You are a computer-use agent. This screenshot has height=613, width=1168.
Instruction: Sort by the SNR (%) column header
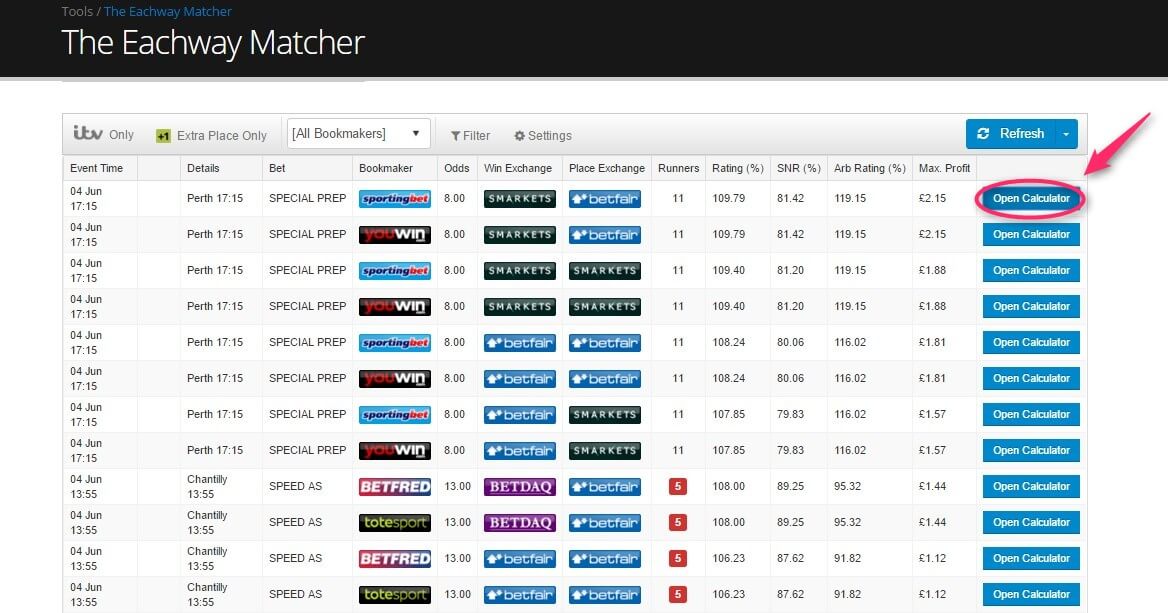(x=799, y=168)
